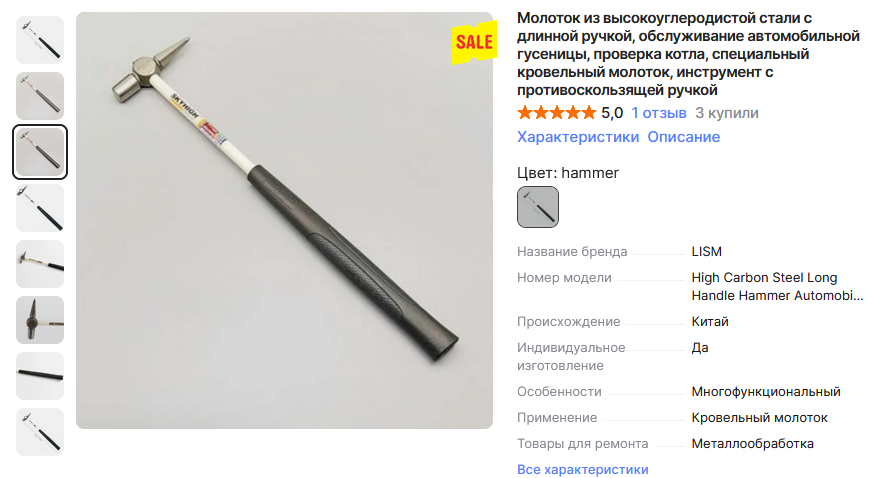Open the 1 отзыв reviews link
Image resolution: width=884 pixels, height=478 pixels.
(x=658, y=113)
